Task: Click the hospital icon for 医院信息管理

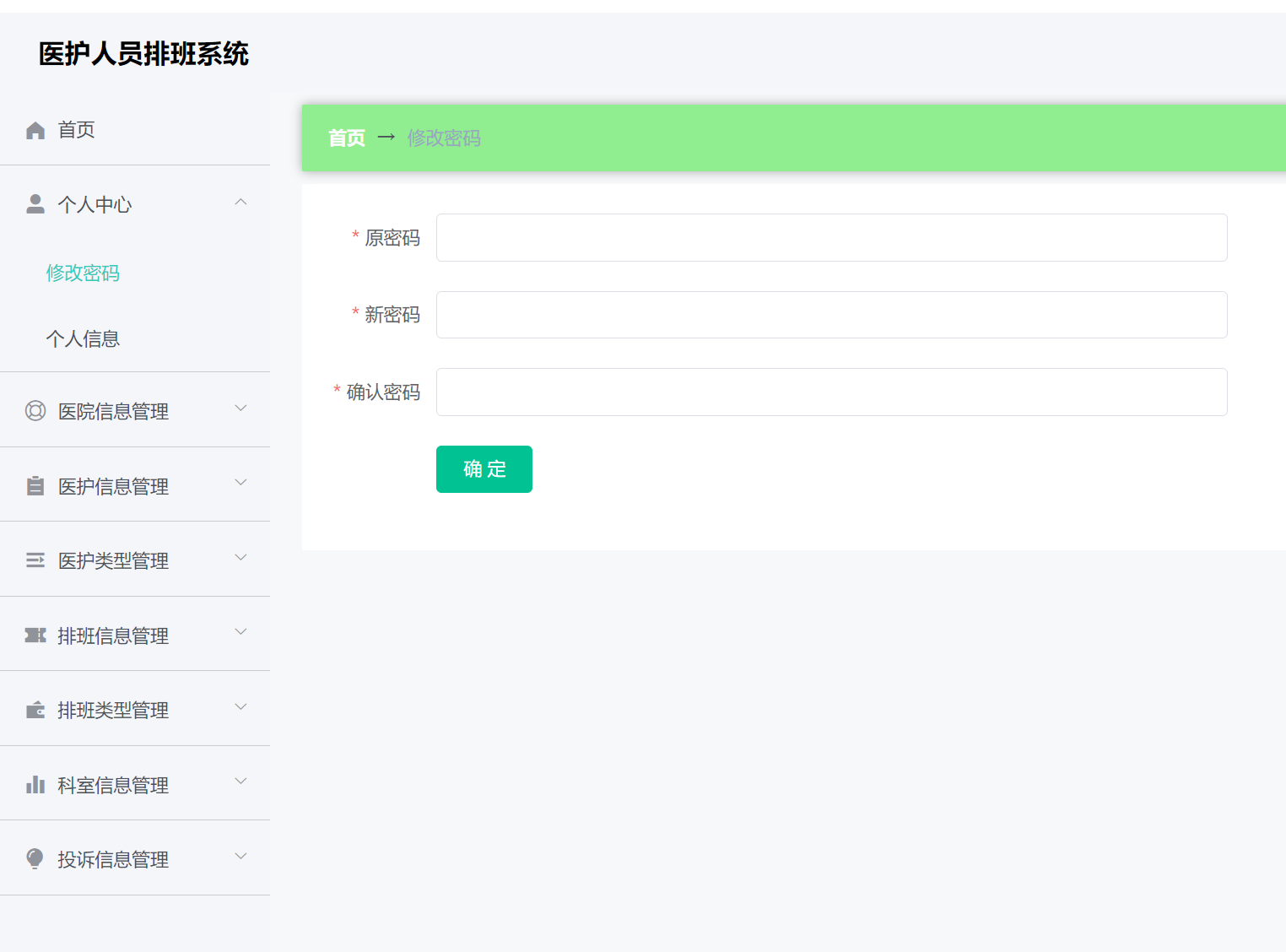Action: tap(35, 411)
